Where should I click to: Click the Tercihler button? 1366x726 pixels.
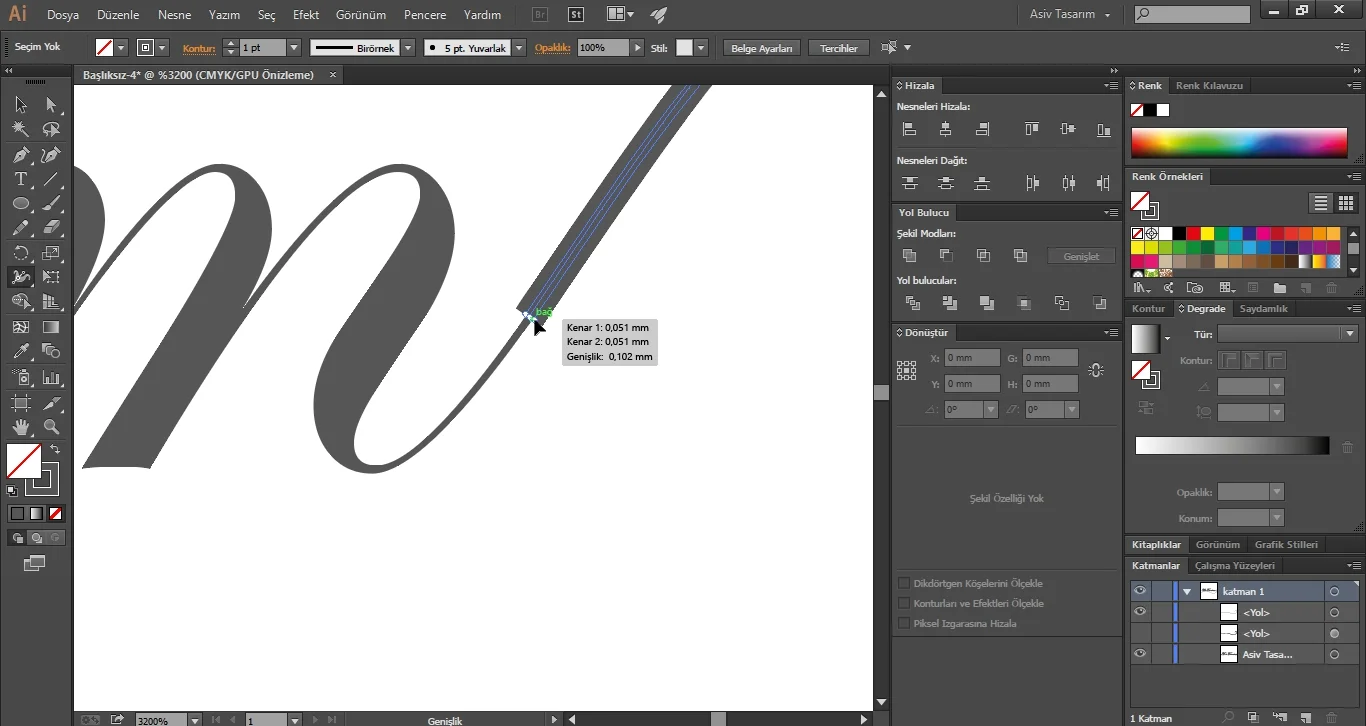839,48
